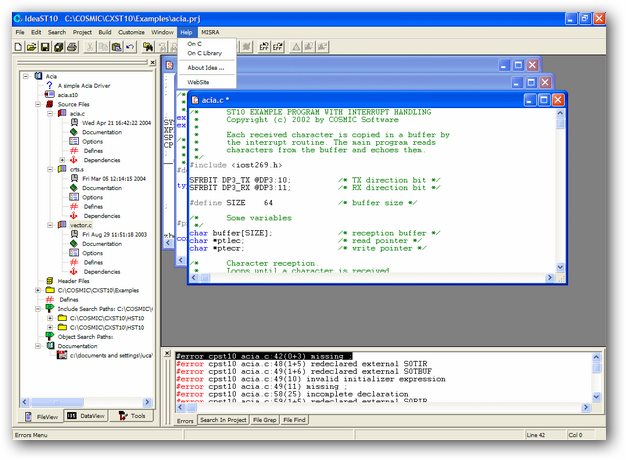Collapse the Acia project root node

(26, 76)
